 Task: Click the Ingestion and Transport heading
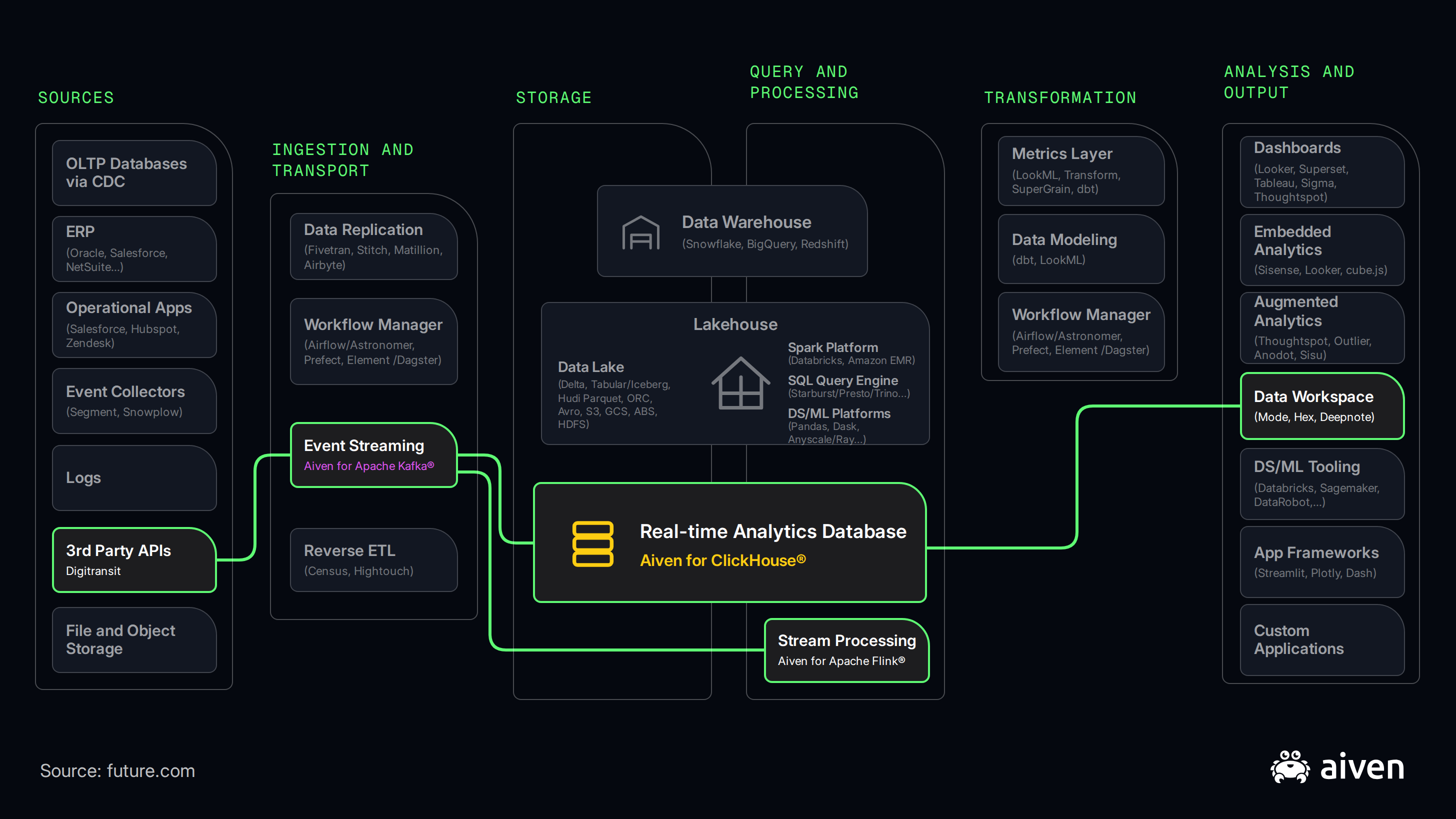point(342,160)
